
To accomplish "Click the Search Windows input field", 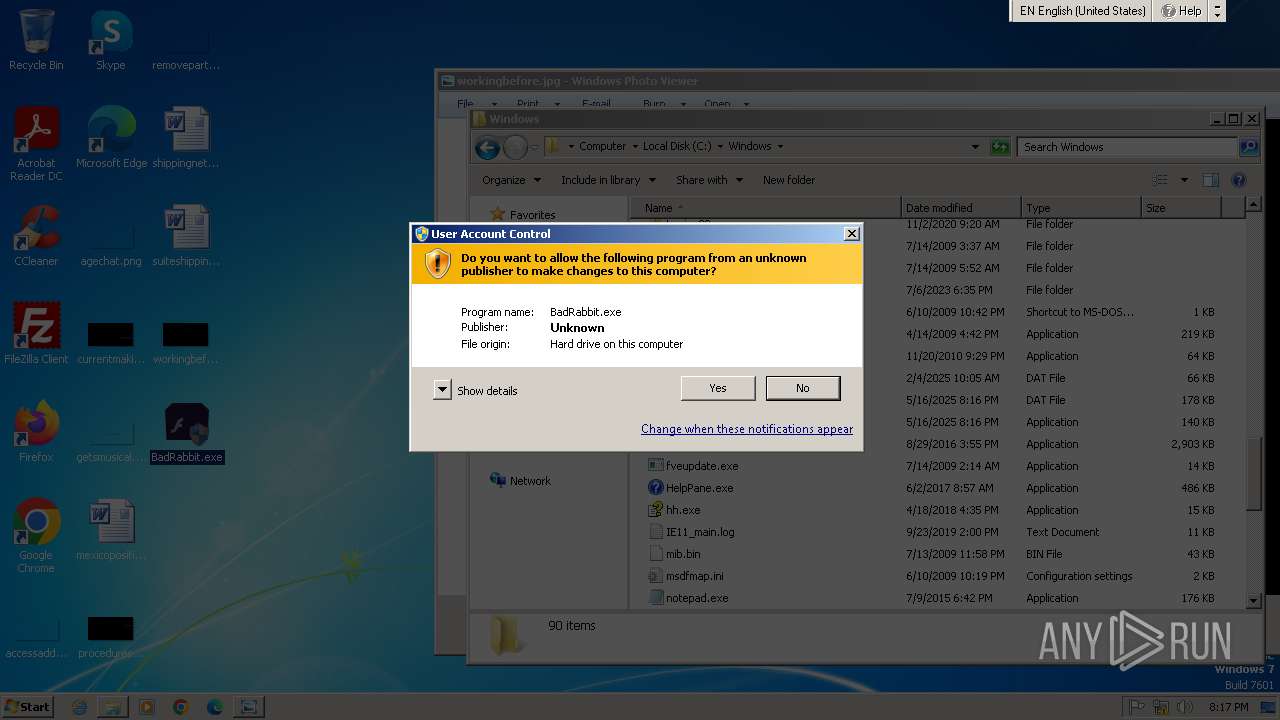I will point(1127,147).
